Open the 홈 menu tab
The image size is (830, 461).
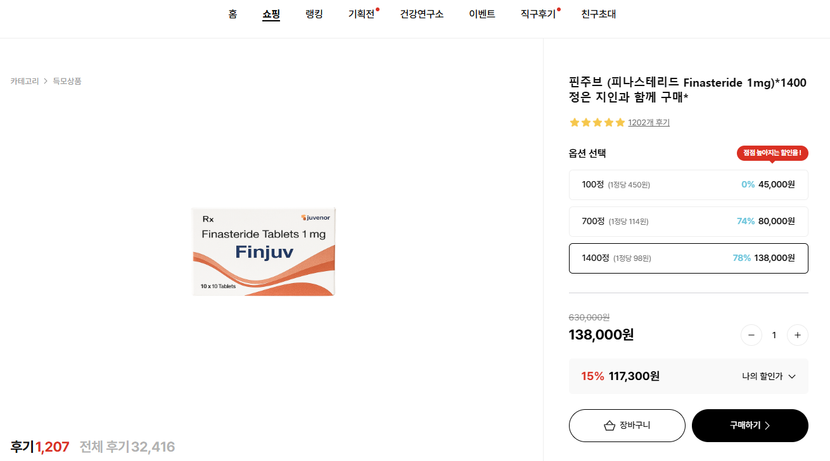coord(233,15)
